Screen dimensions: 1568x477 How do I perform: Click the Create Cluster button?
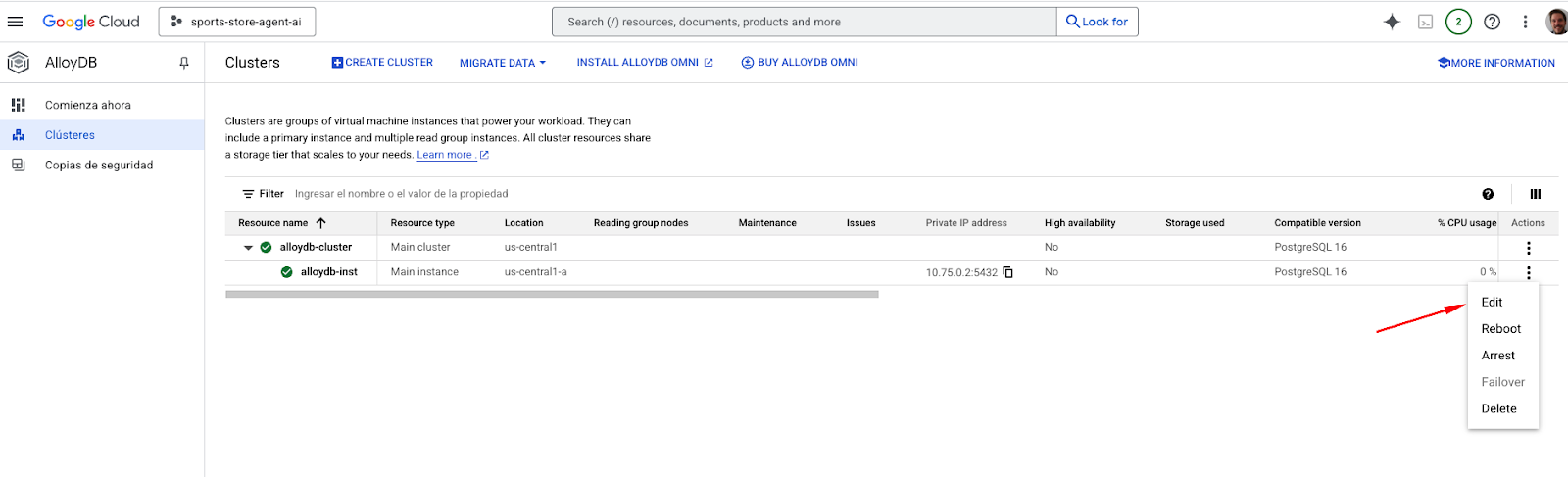[382, 63]
